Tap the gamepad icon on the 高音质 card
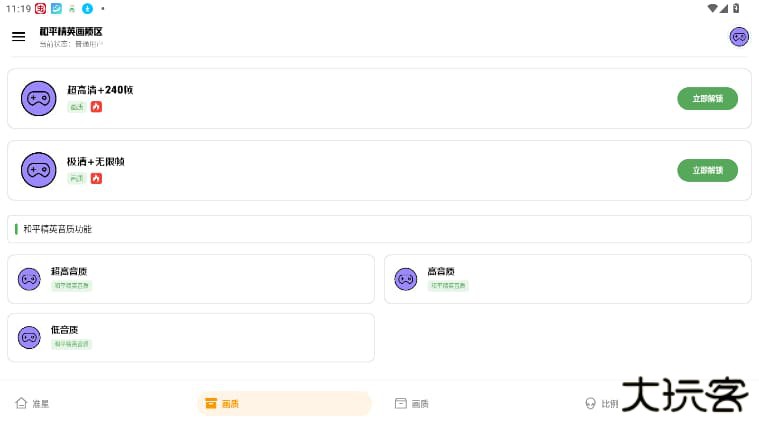The height and width of the screenshot is (427, 759). [406, 279]
